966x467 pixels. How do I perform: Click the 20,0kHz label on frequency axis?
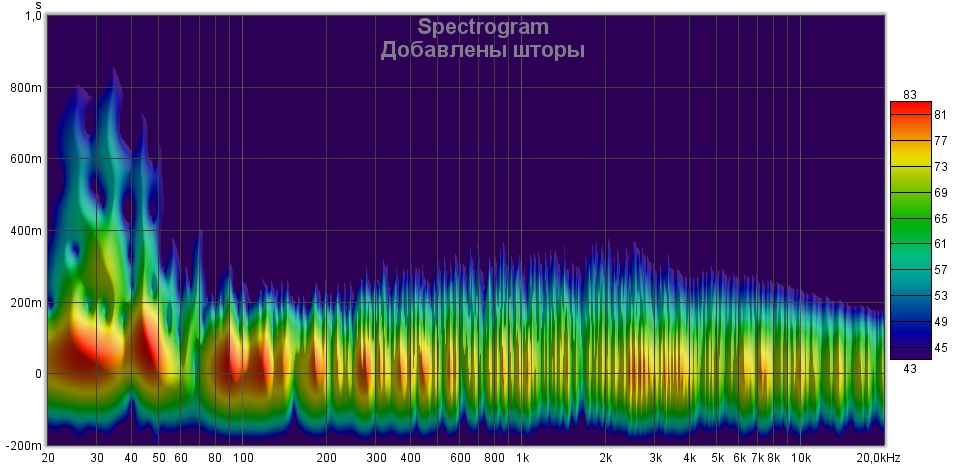[880, 458]
